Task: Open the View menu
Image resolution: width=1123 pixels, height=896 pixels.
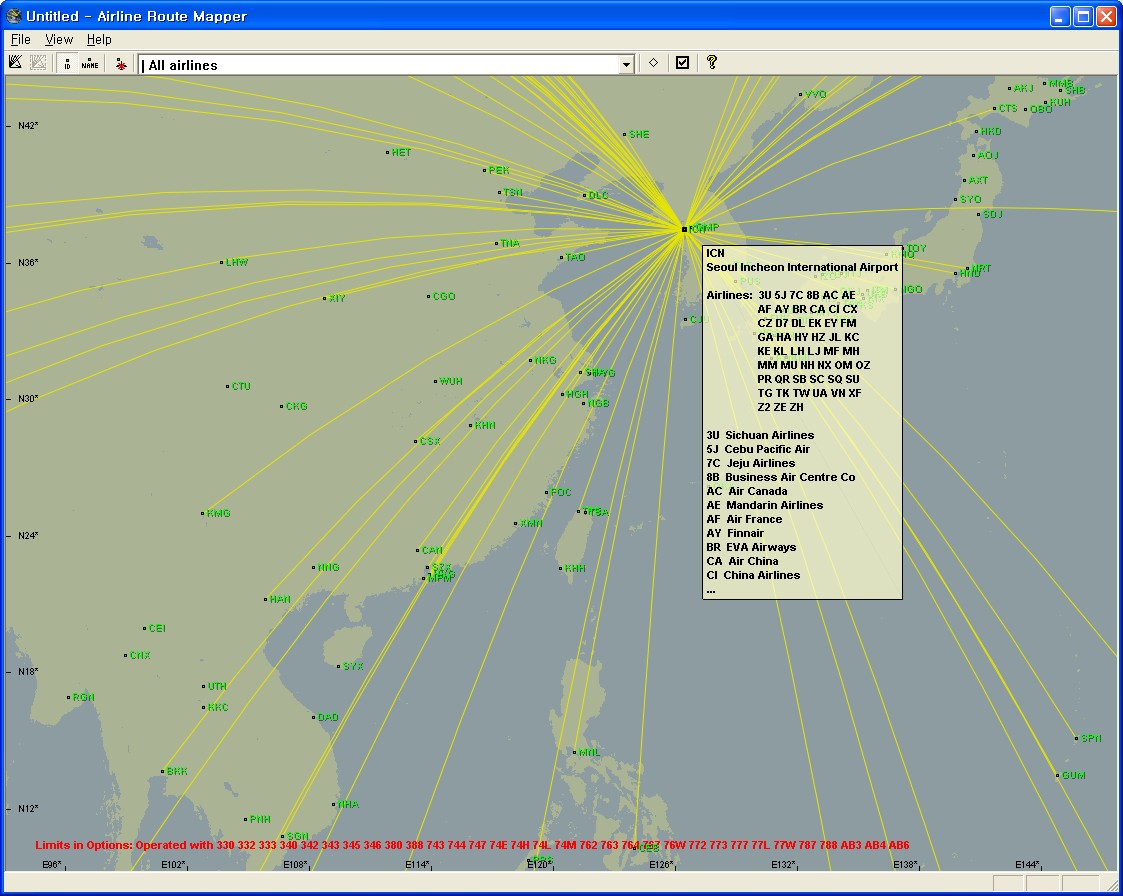Action: tap(58, 39)
